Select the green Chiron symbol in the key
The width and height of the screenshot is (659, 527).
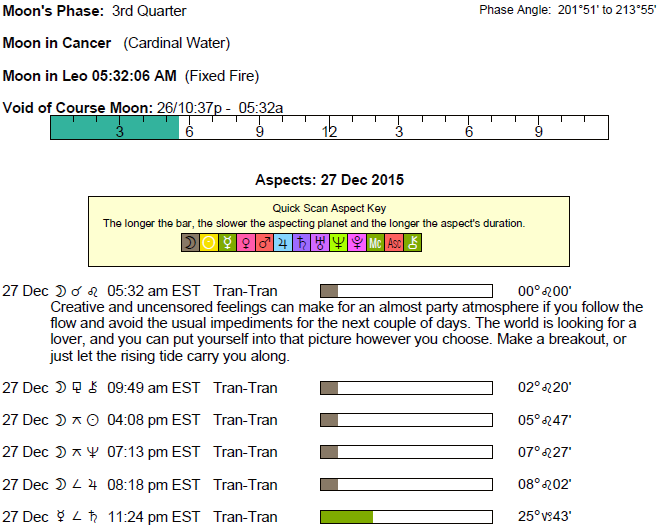412,243
